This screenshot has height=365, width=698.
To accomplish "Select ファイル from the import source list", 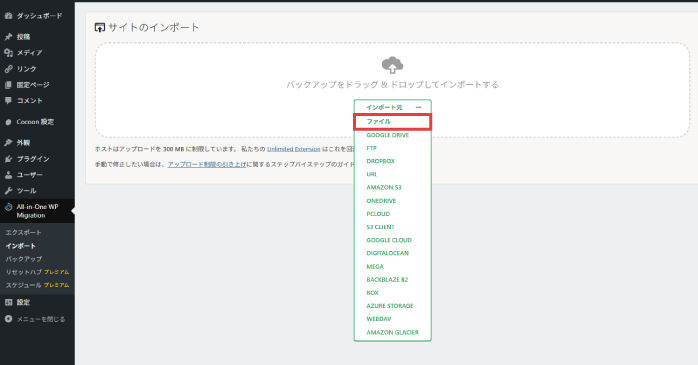I will (392, 122).
